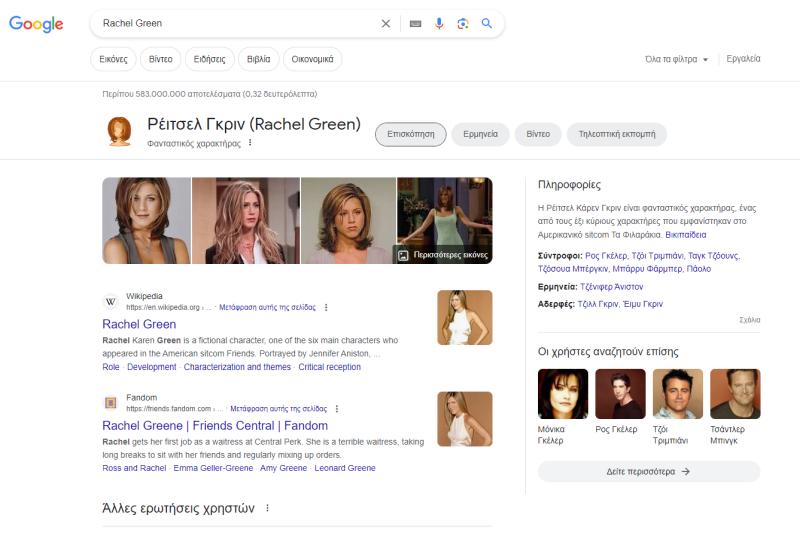Open three-dot menu beside Άλλες ερωτήσεις χρηστών
This screenshot has width=800, height=536.
click(x=268, y=508)
